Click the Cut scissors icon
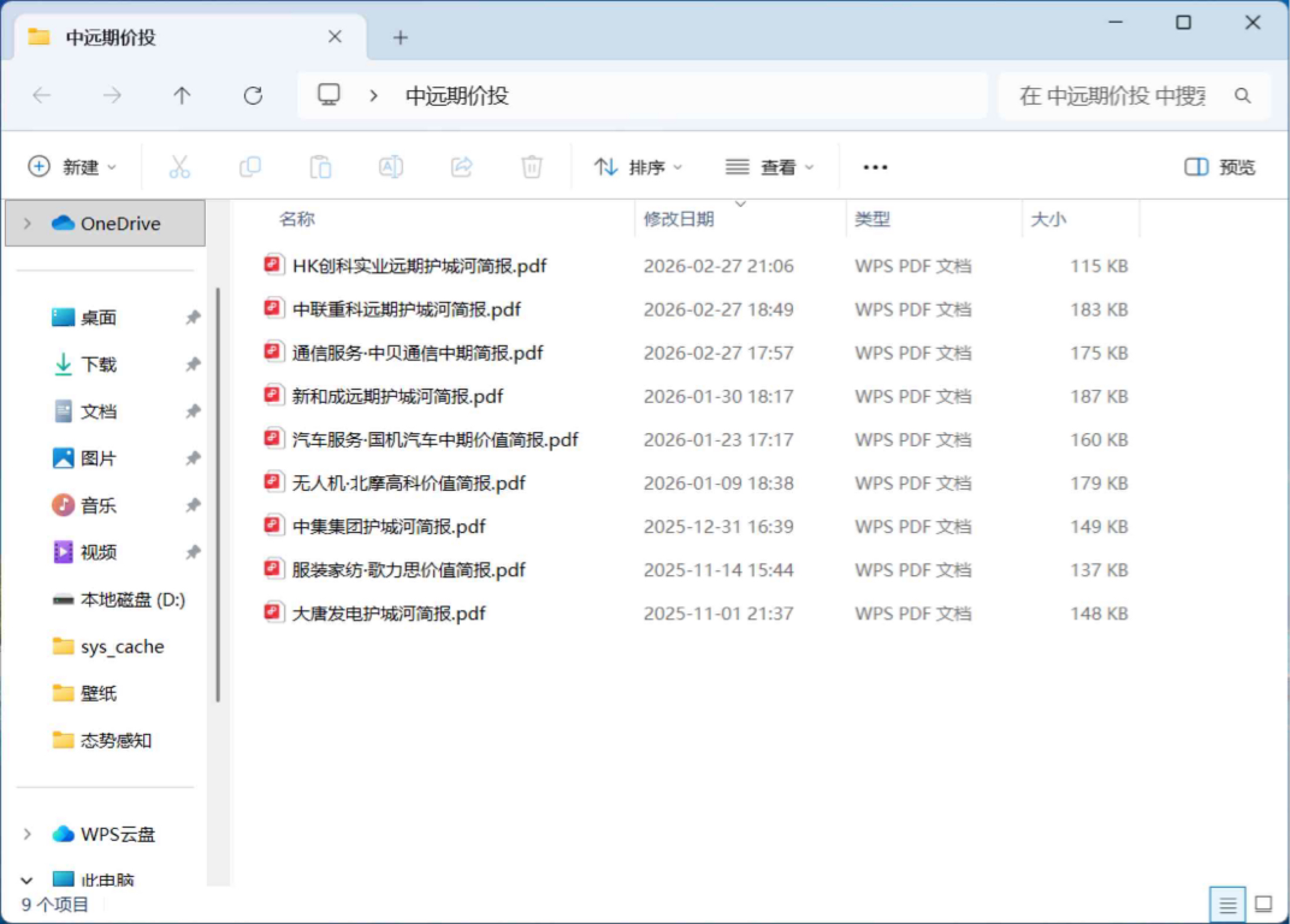The width and height of the screenshot is (1290, 924). pyautogui.click(x=179, y=167)
